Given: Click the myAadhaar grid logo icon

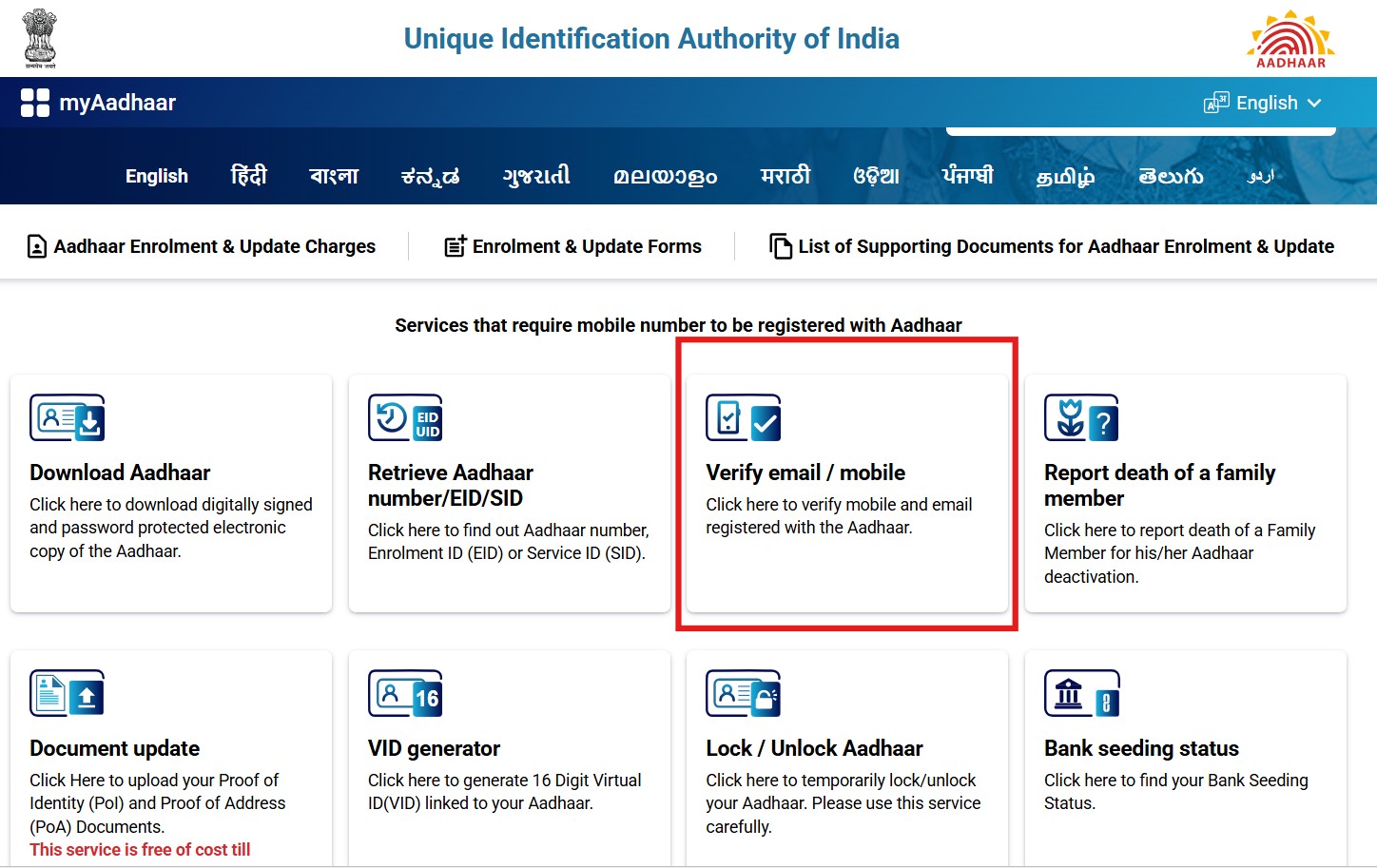Looking at the screenshot, I should pos(35,103).
